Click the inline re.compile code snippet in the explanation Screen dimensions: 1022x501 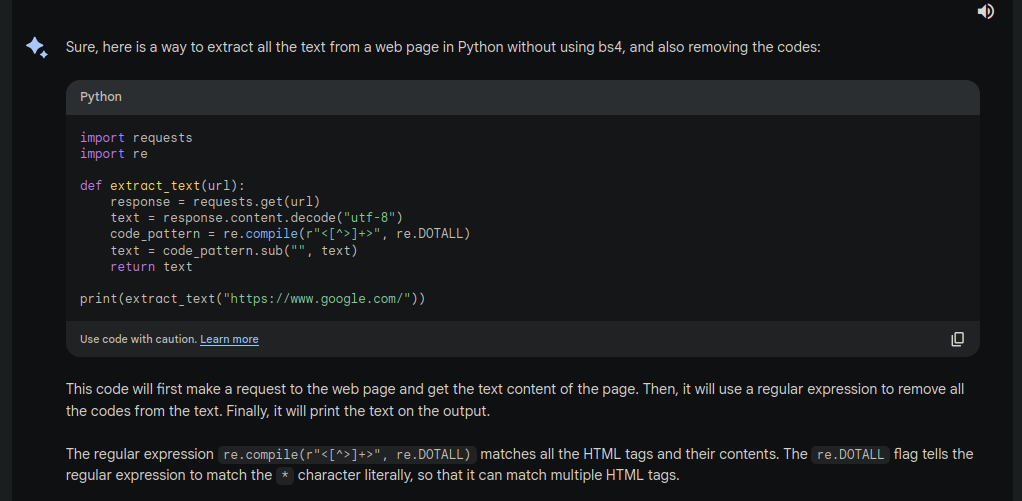click(x=347, y=454)
